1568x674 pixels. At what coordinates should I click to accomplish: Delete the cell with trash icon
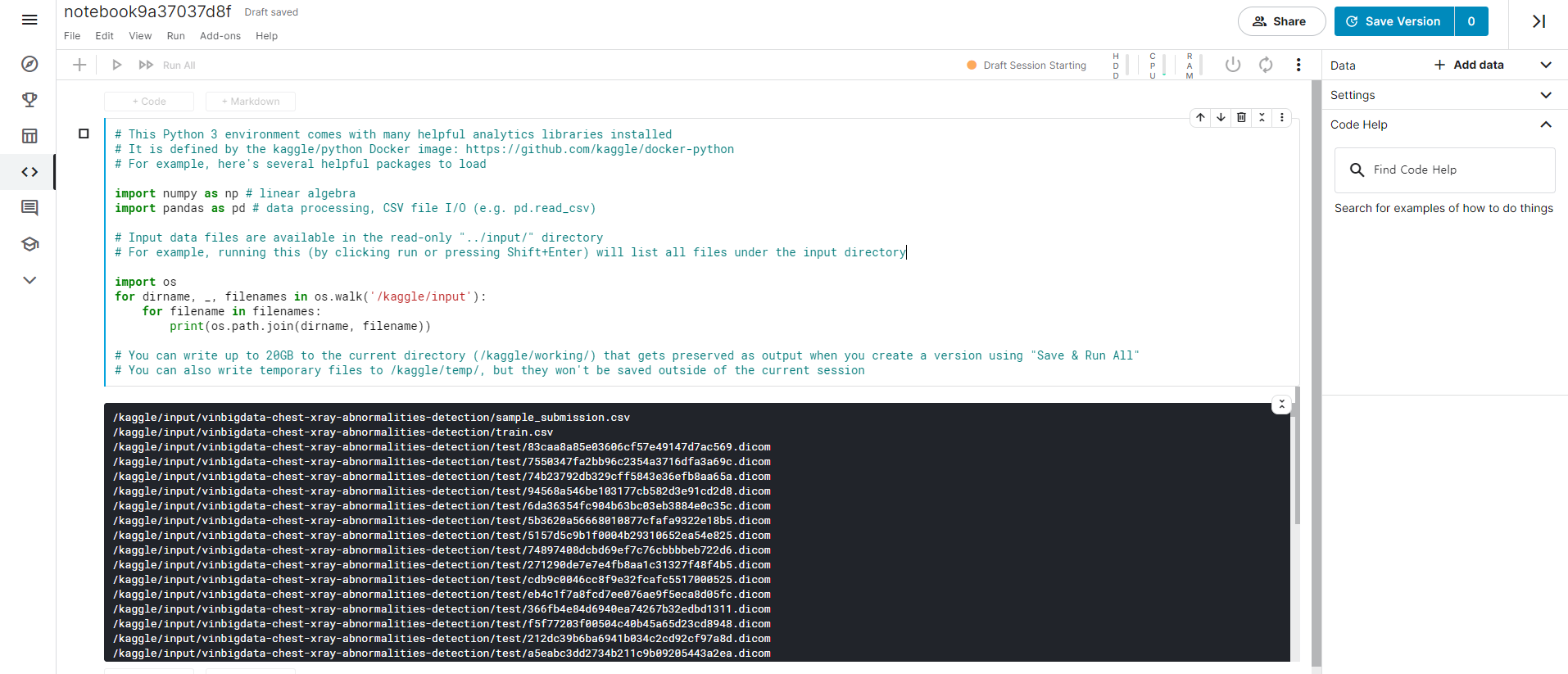coord(1241,117)
